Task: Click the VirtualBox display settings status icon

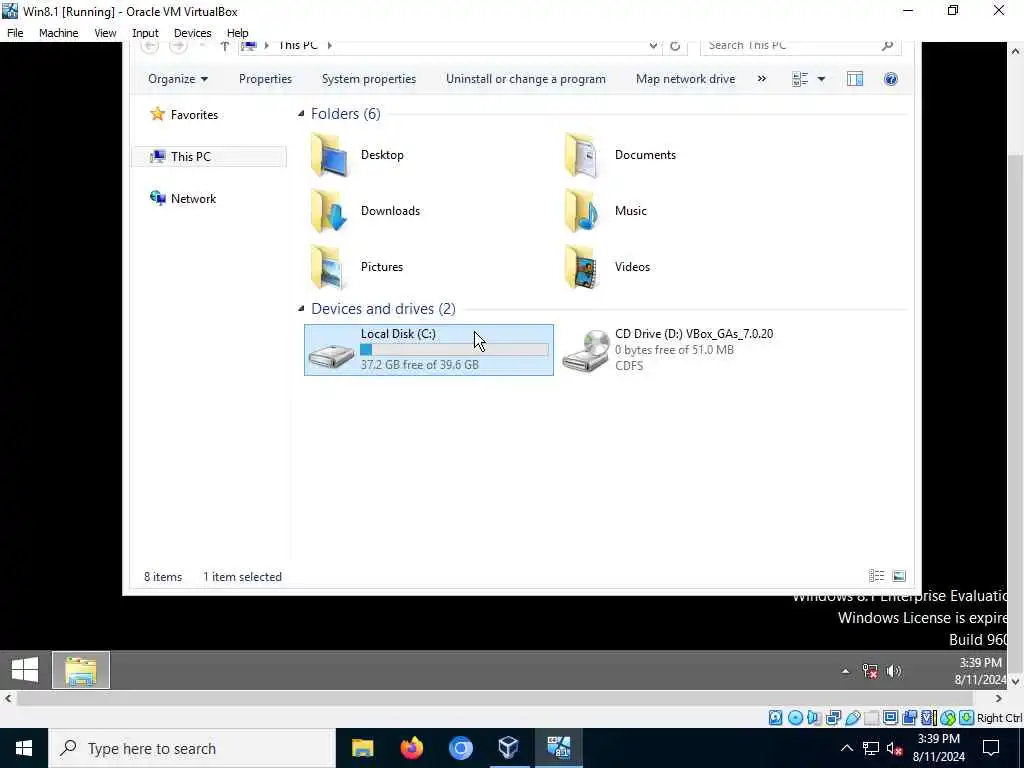Action: (x=890, y=718)
